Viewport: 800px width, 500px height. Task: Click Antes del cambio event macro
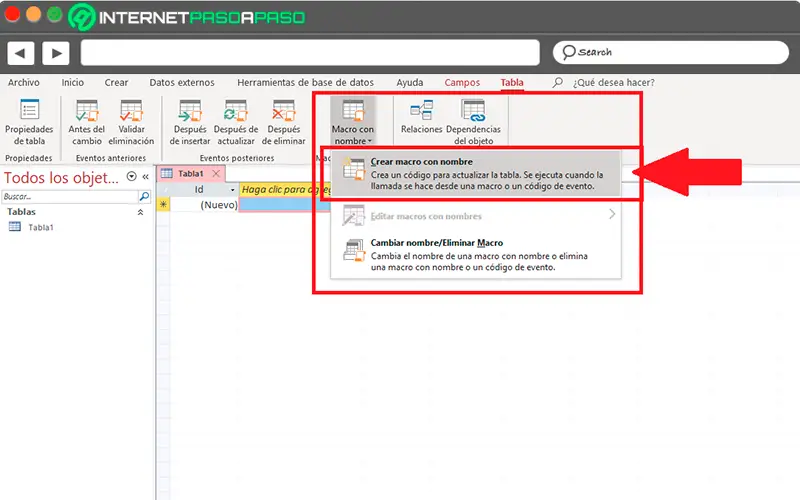click(87, 122)
